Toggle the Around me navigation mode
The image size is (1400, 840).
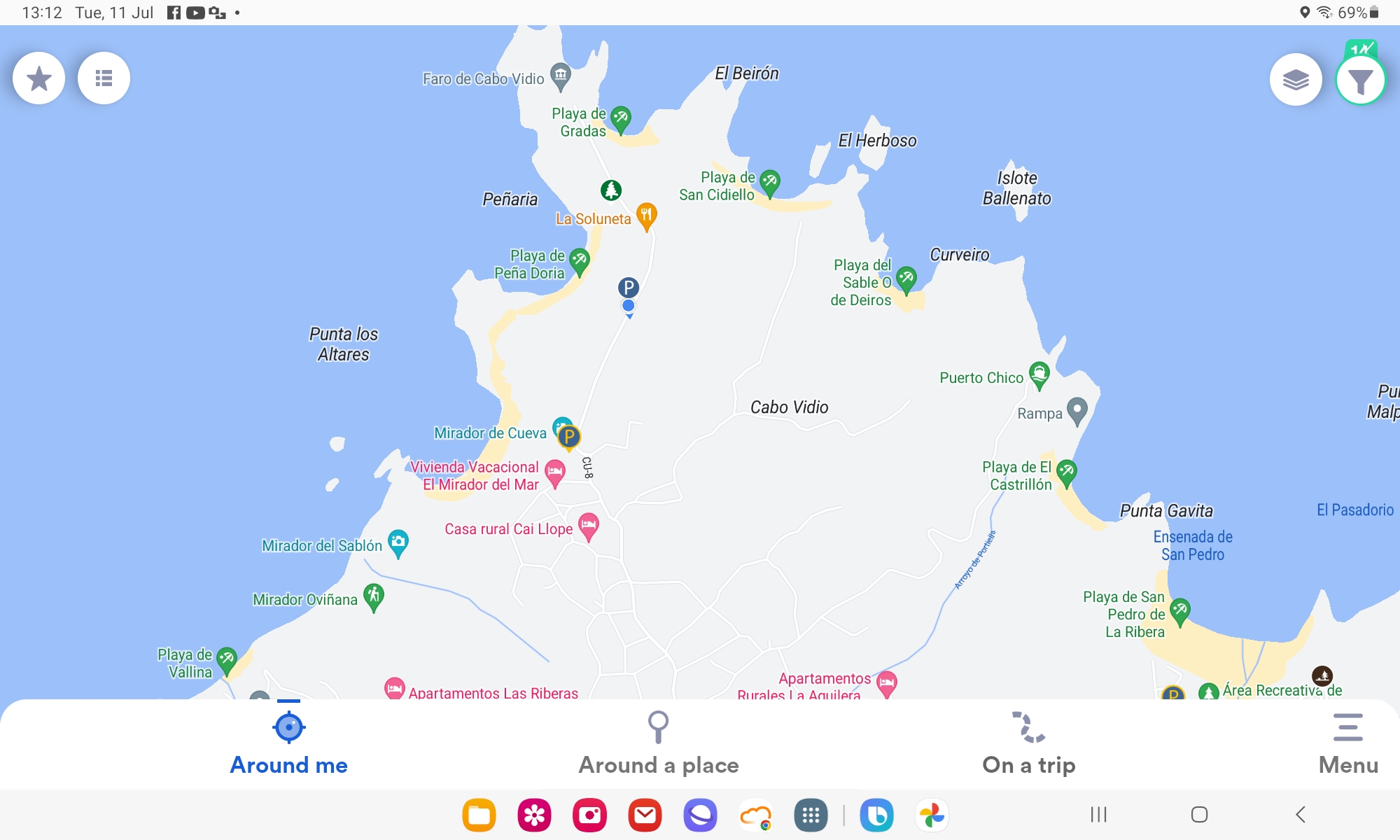289,741
